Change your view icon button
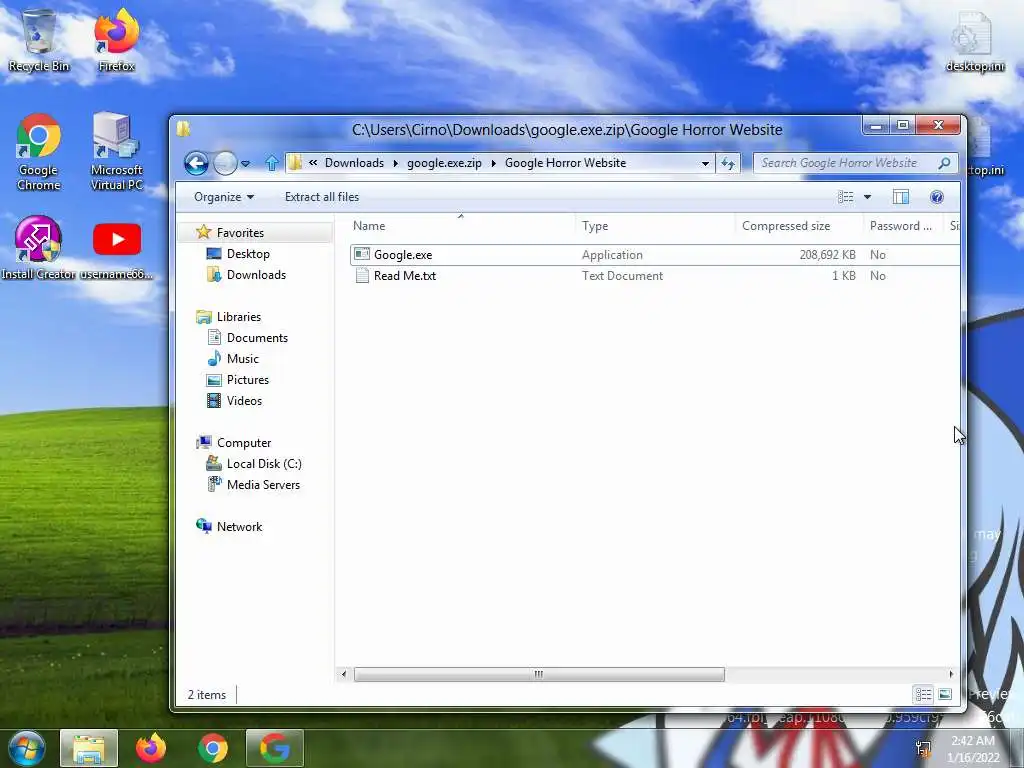The height and width of the screenshot is (768, 1024). coord(846,197)
